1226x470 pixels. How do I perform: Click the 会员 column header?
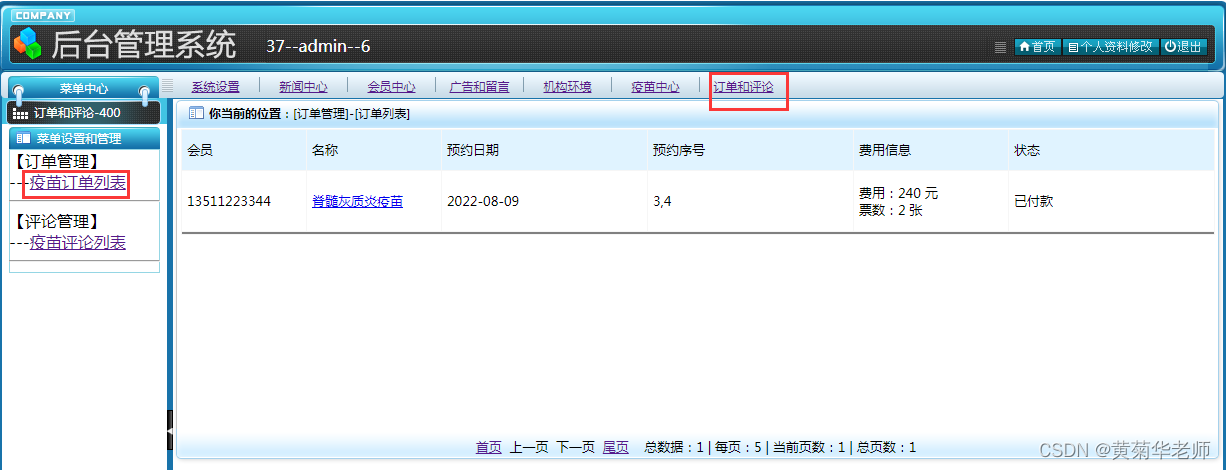200,151
